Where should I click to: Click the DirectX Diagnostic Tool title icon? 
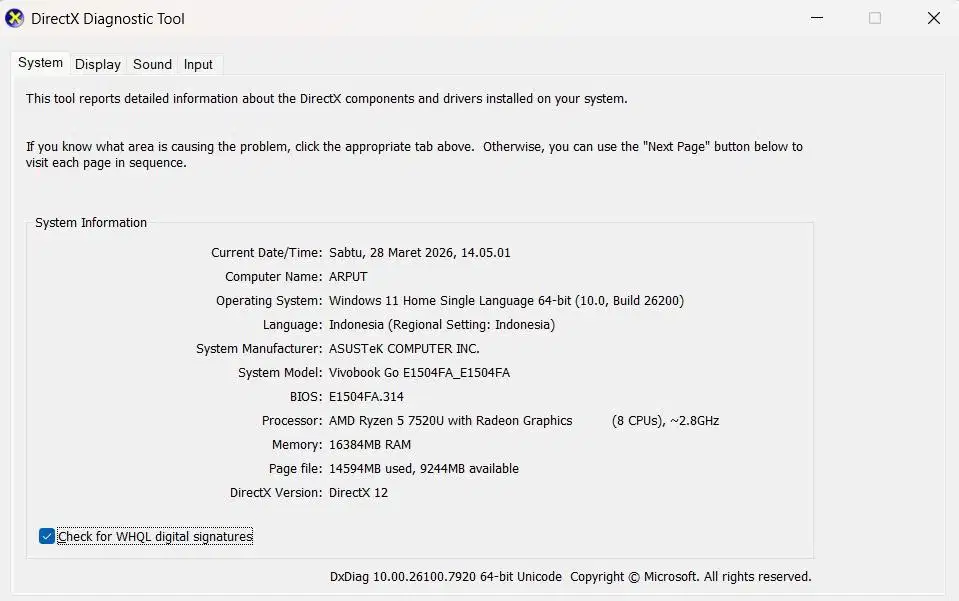[x=14, y=18]
